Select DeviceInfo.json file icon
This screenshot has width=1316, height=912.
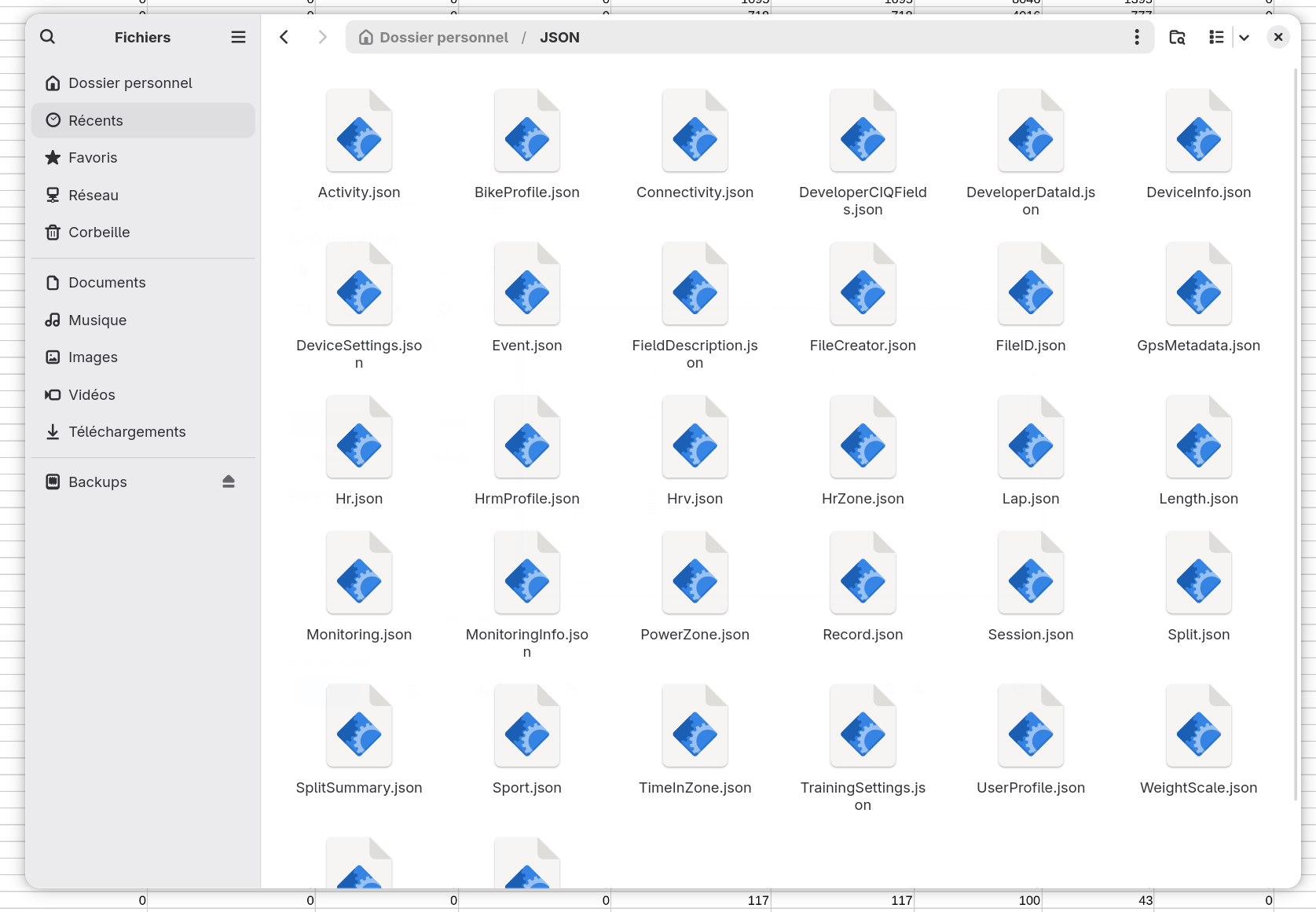point(1199,130)
